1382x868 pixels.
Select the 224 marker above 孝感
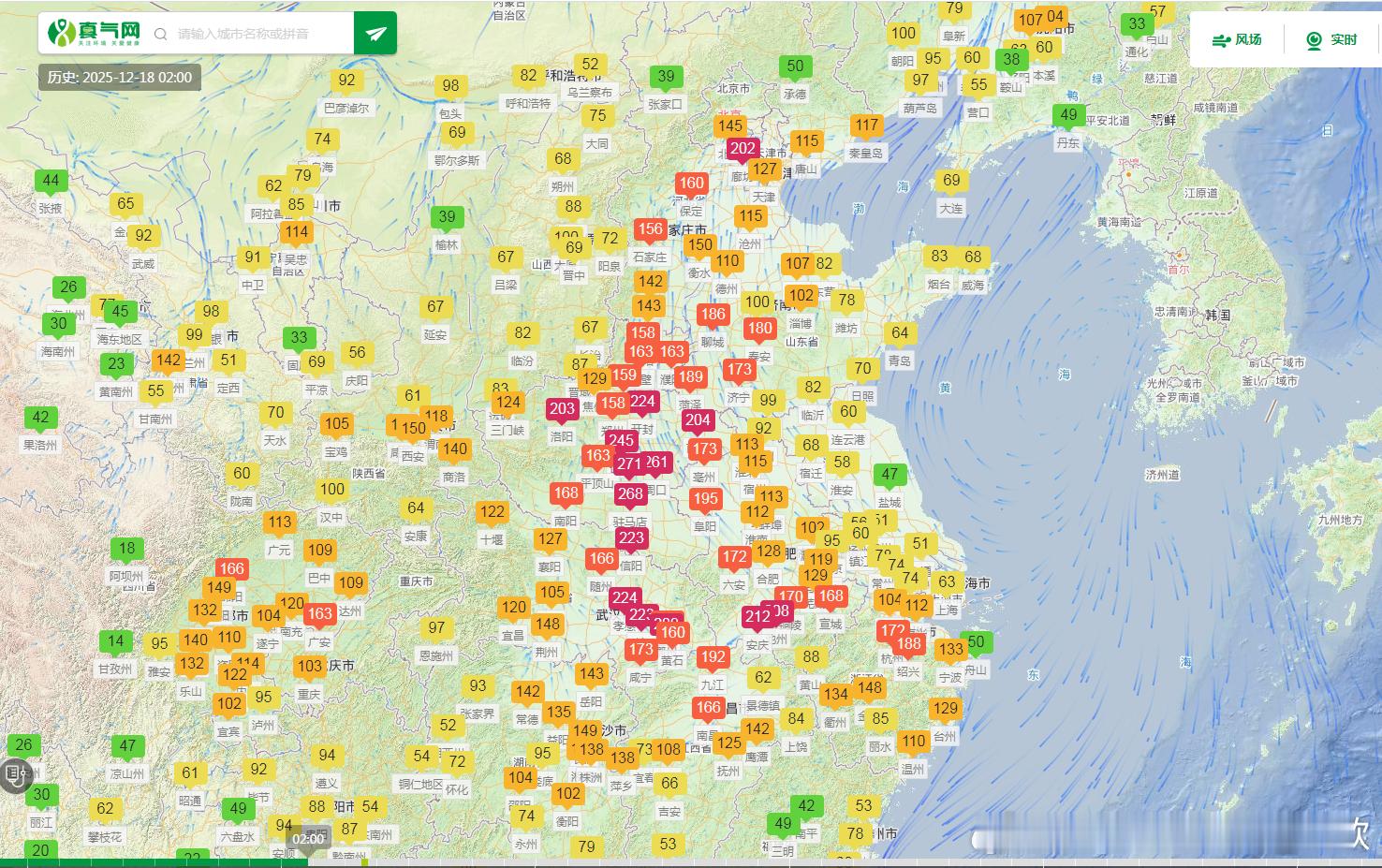[625, 597]
